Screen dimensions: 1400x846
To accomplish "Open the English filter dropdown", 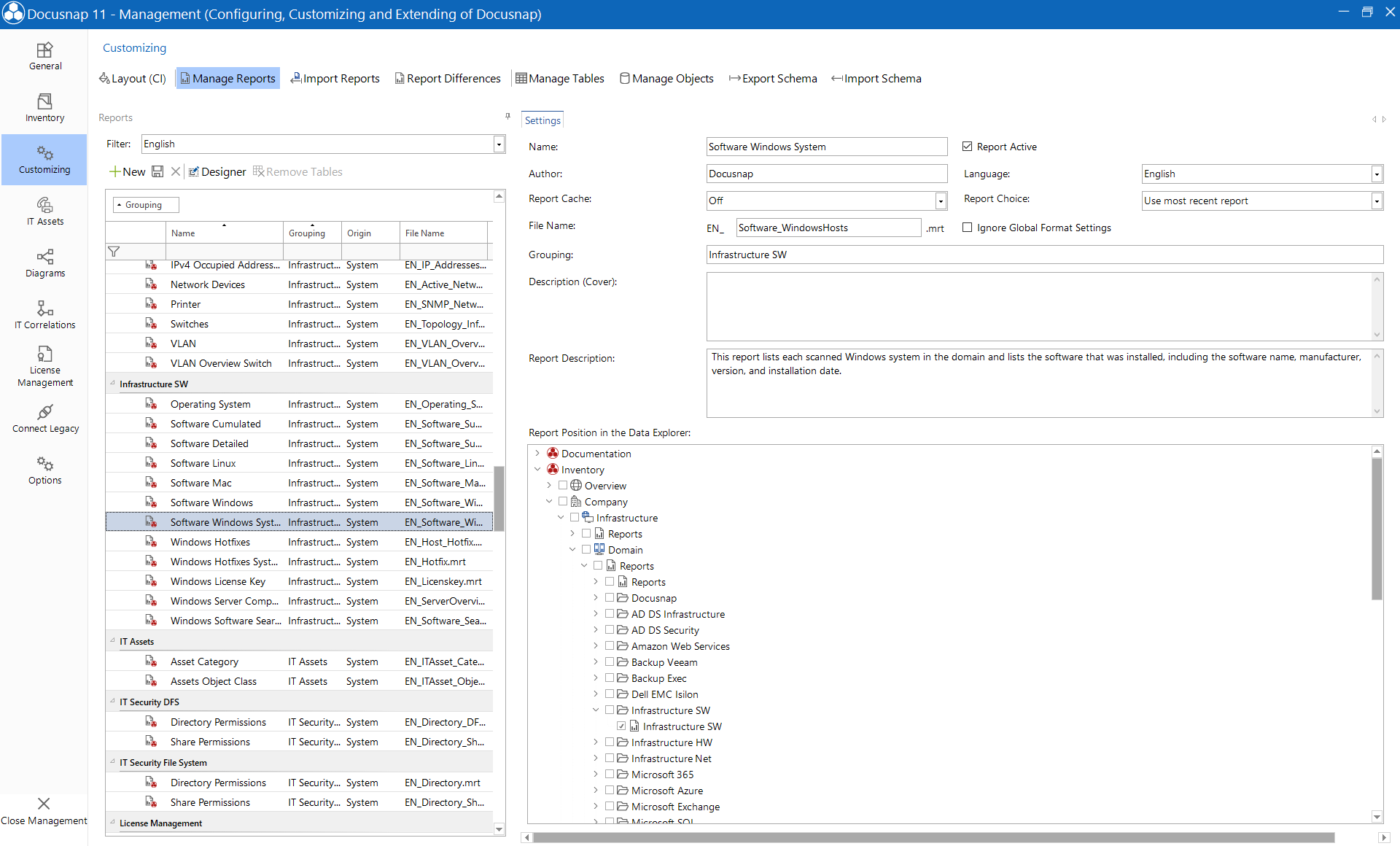I will (499, 144).
